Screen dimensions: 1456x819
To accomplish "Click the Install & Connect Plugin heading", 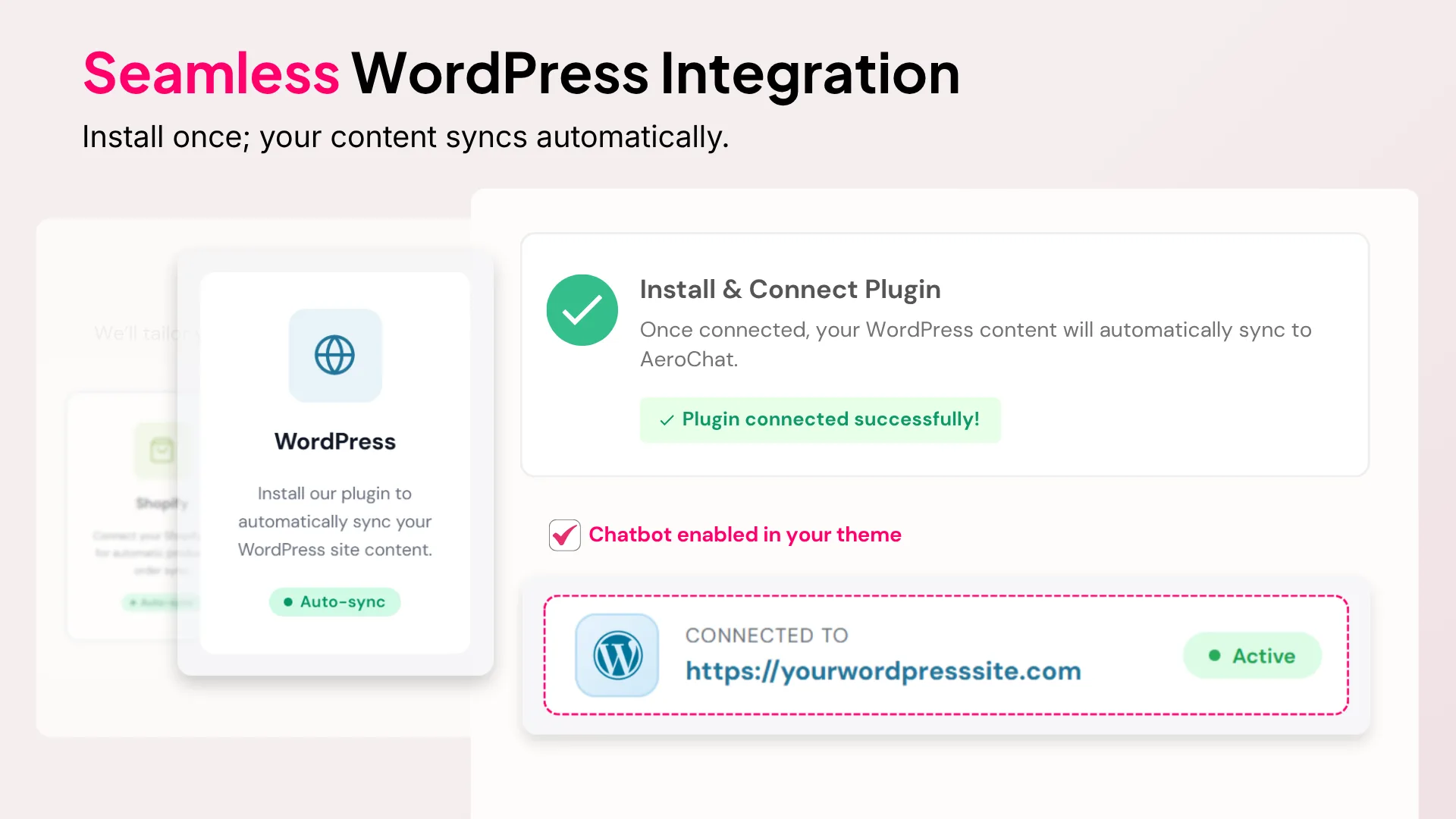I will pos(790,290).
